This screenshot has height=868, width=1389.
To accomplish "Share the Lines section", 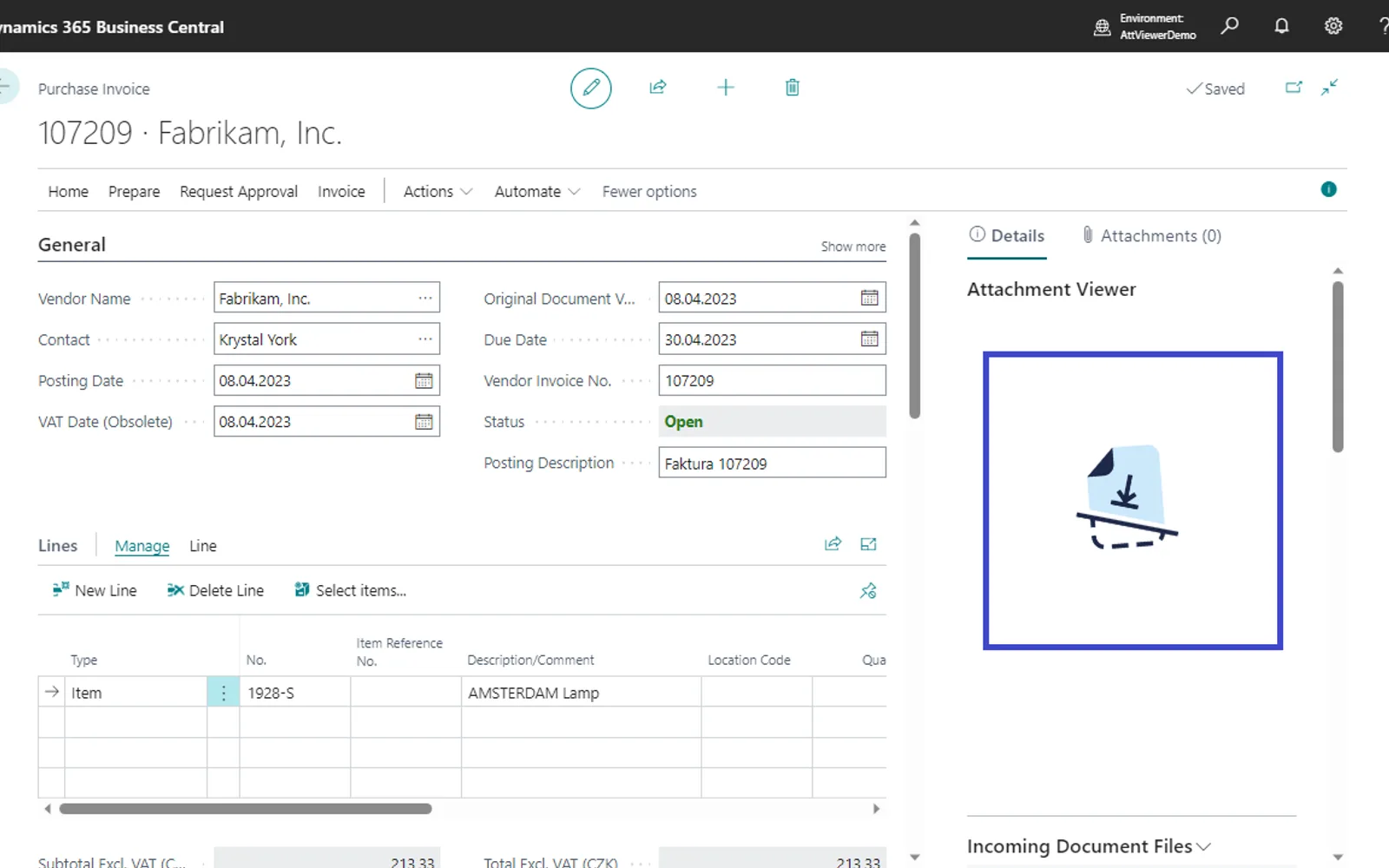I will click(x=833, y=544).
